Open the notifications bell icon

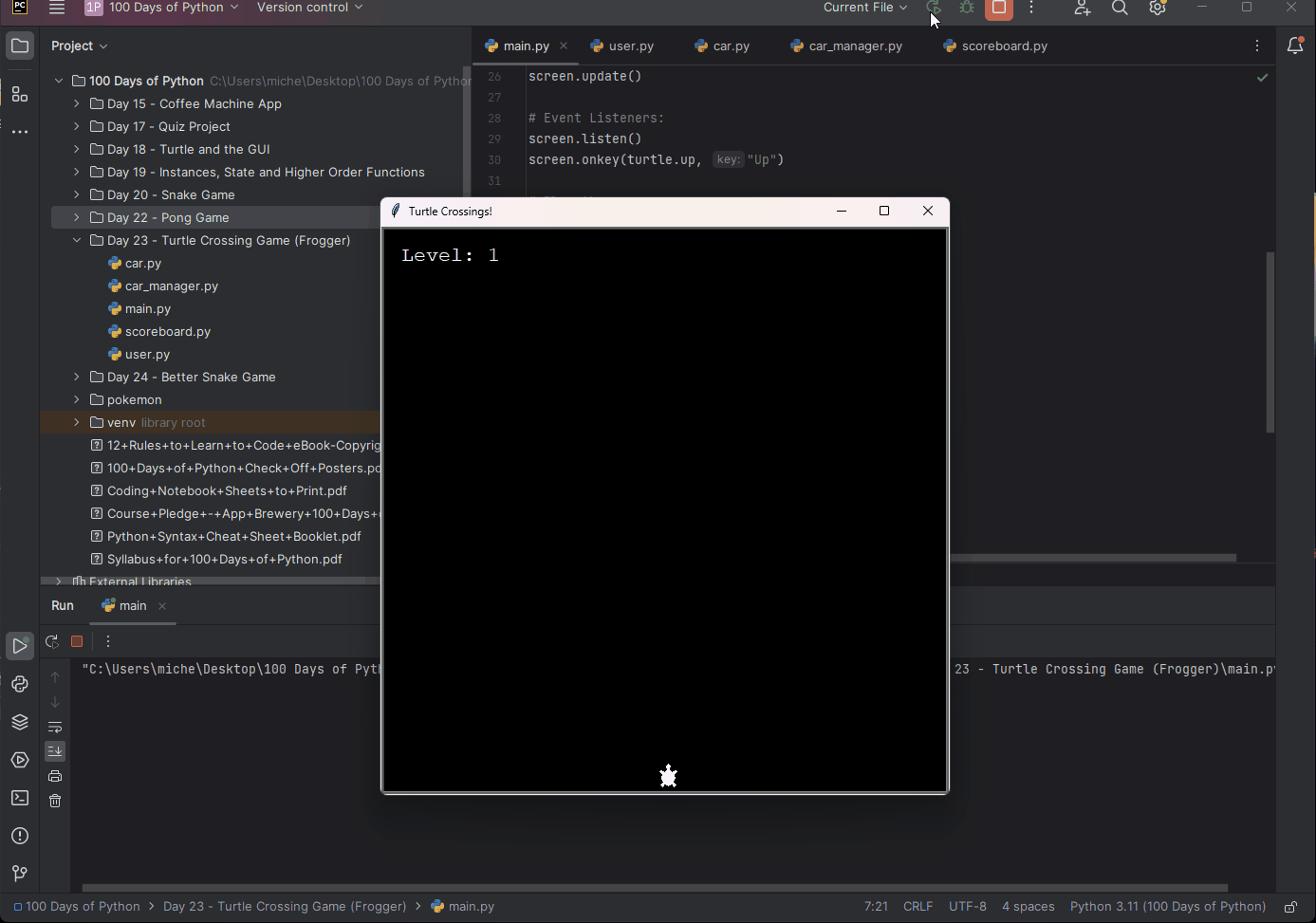pyautogui.click(x=1295, y=46)
